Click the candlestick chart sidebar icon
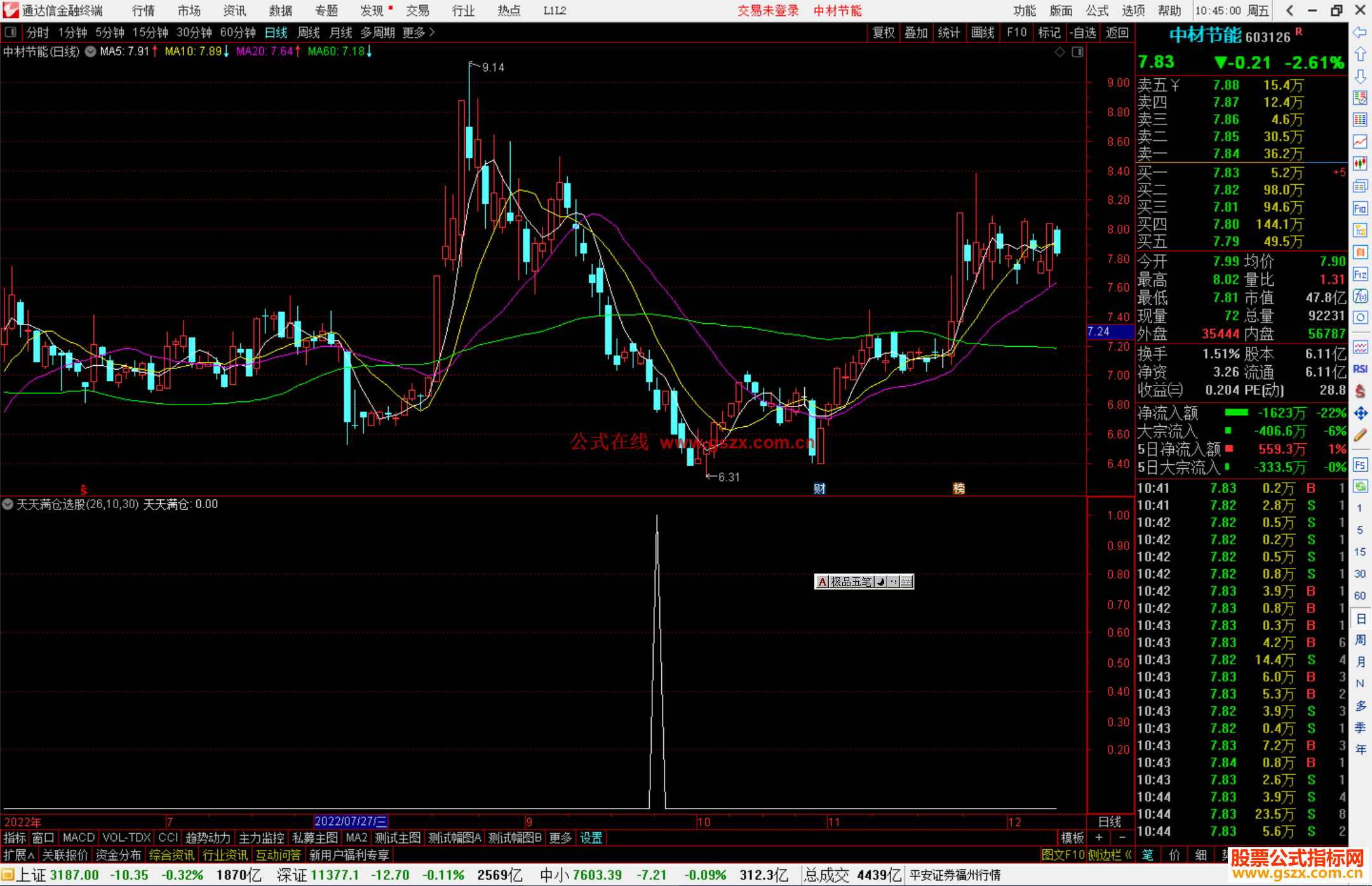This screenshot has width=1372, height=886. click(1360, 164)
